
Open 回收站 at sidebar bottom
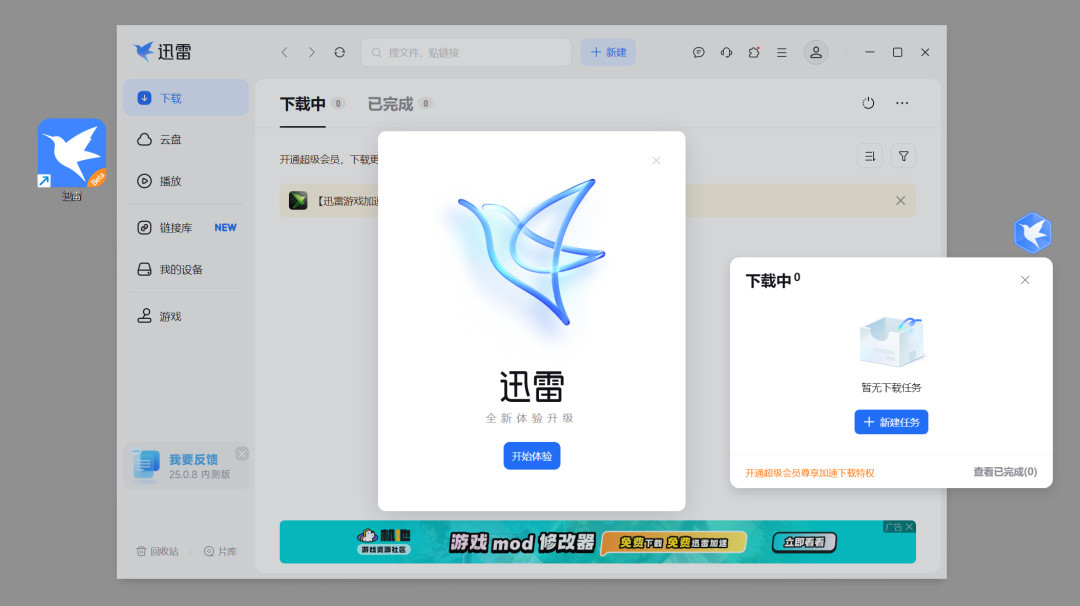(x=158, y=551)
